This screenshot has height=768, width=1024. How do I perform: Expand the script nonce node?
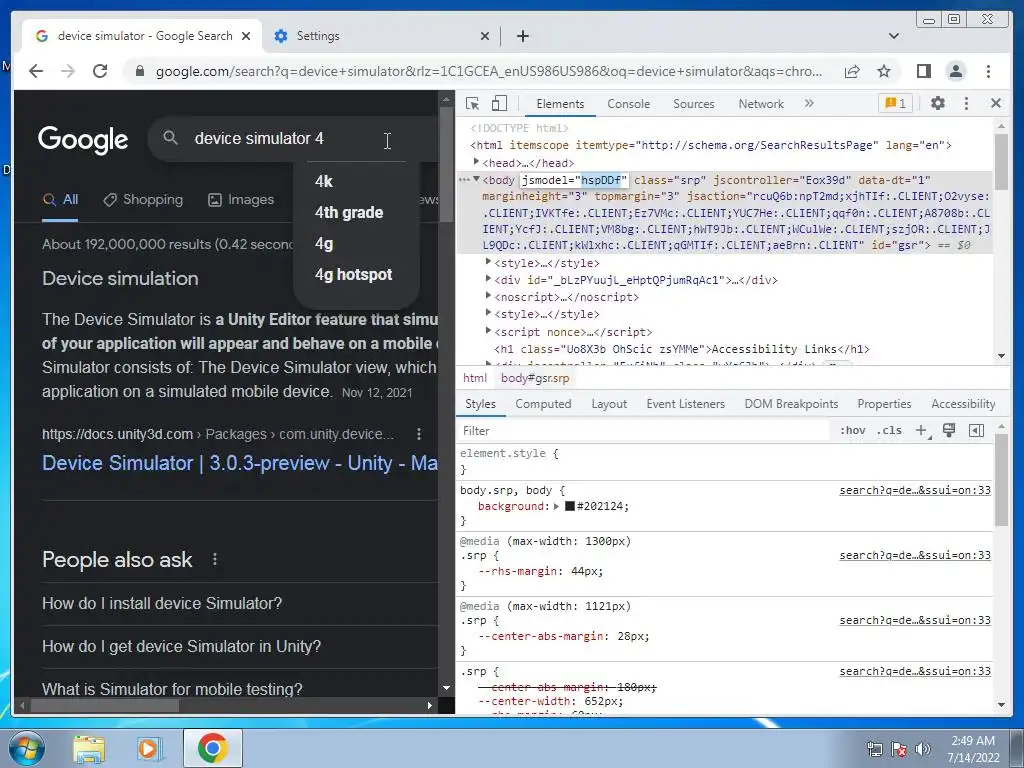(488, 330)
